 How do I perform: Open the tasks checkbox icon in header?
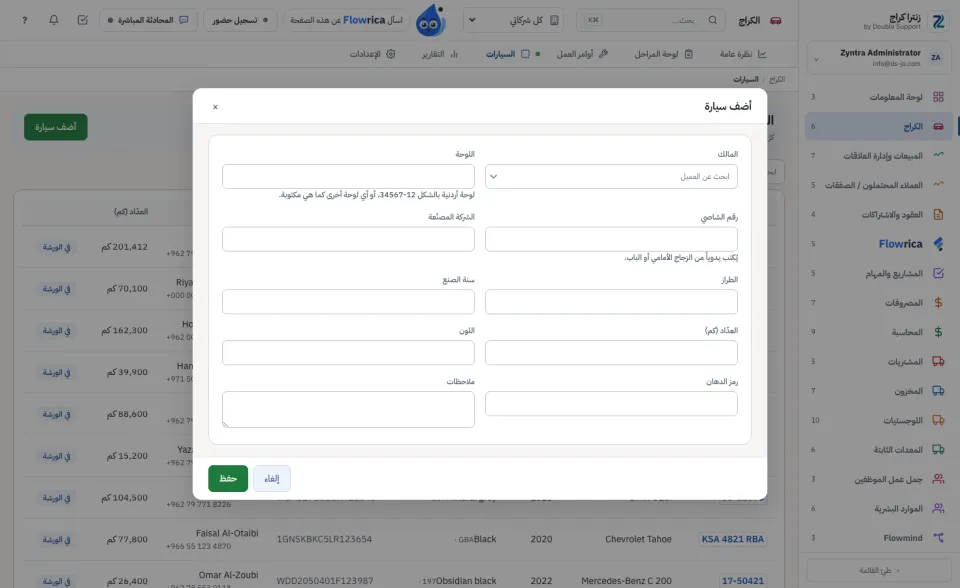click(x=83, y=20)
